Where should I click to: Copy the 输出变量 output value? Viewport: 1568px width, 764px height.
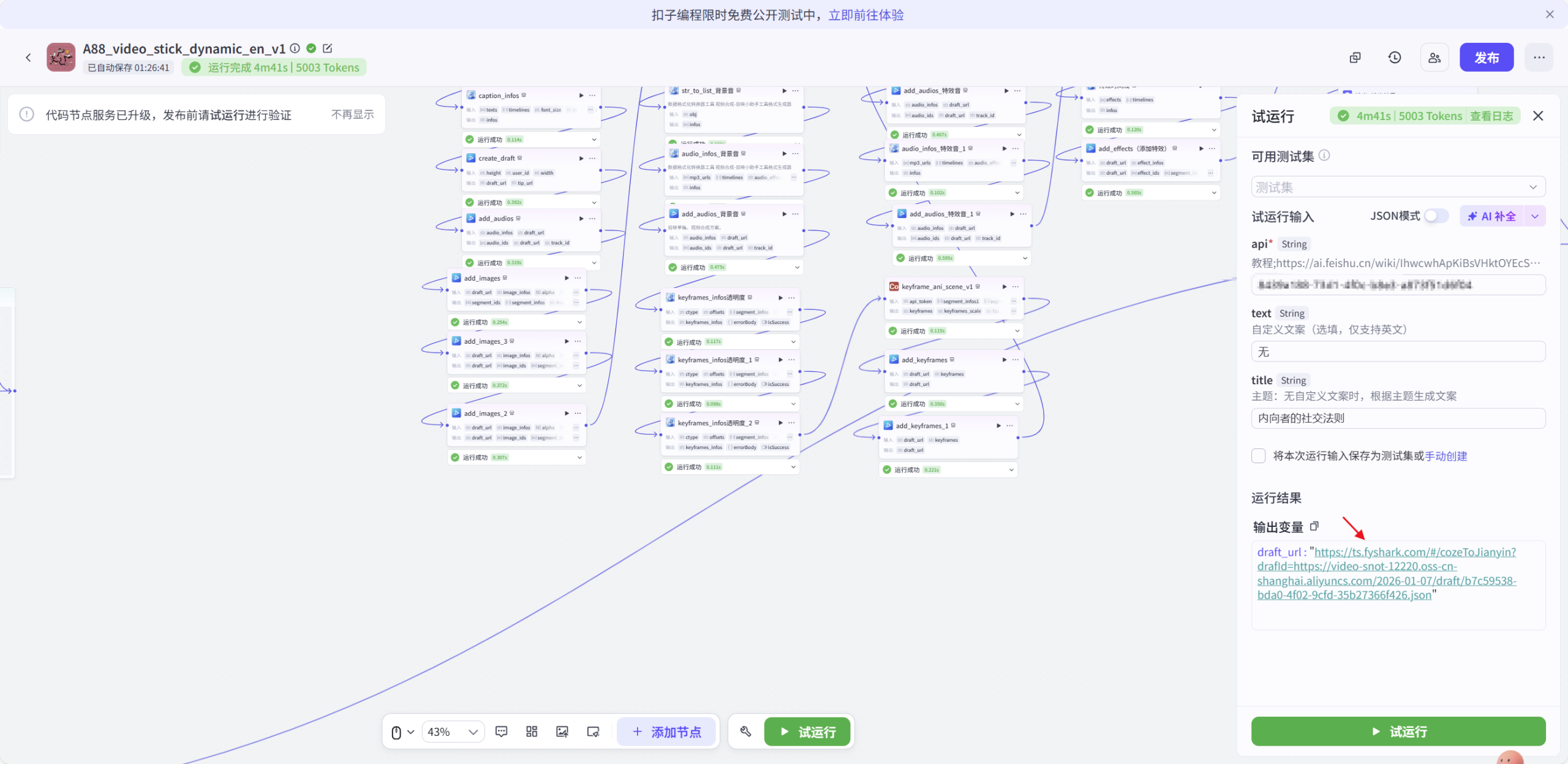tap(1314, 526)
